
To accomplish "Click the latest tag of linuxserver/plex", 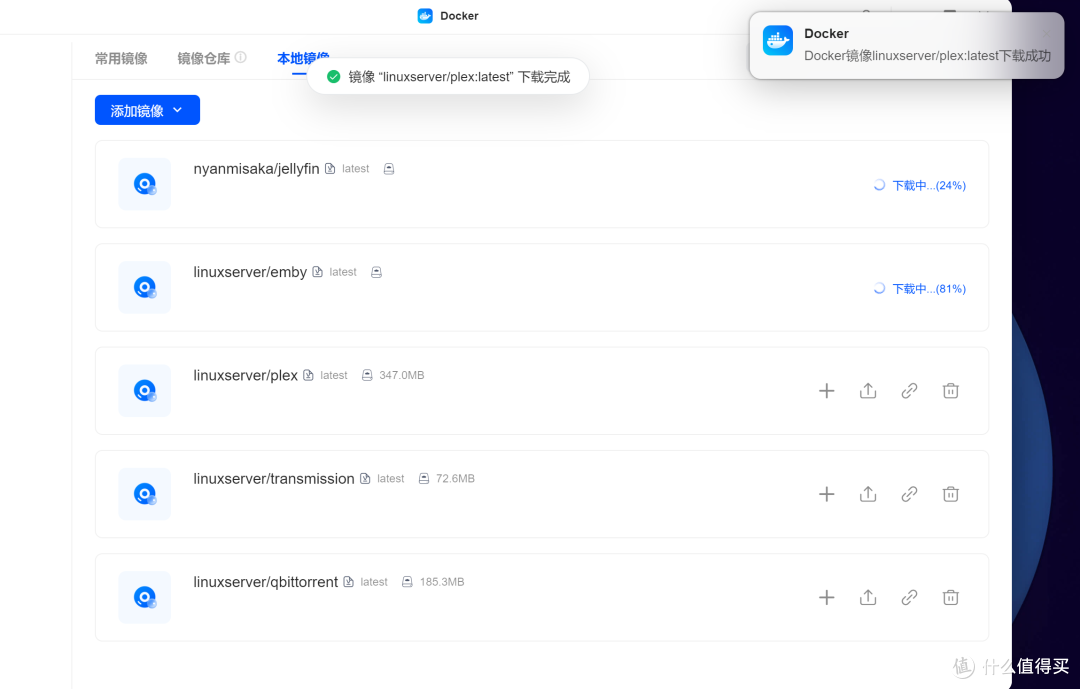I will coord(334,376).
